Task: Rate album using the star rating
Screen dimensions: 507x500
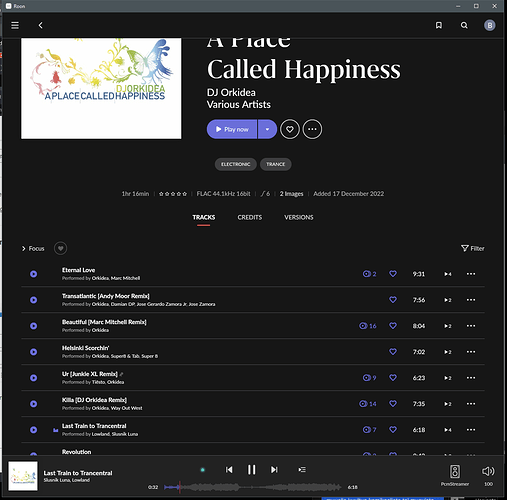Action: (173, 194)
